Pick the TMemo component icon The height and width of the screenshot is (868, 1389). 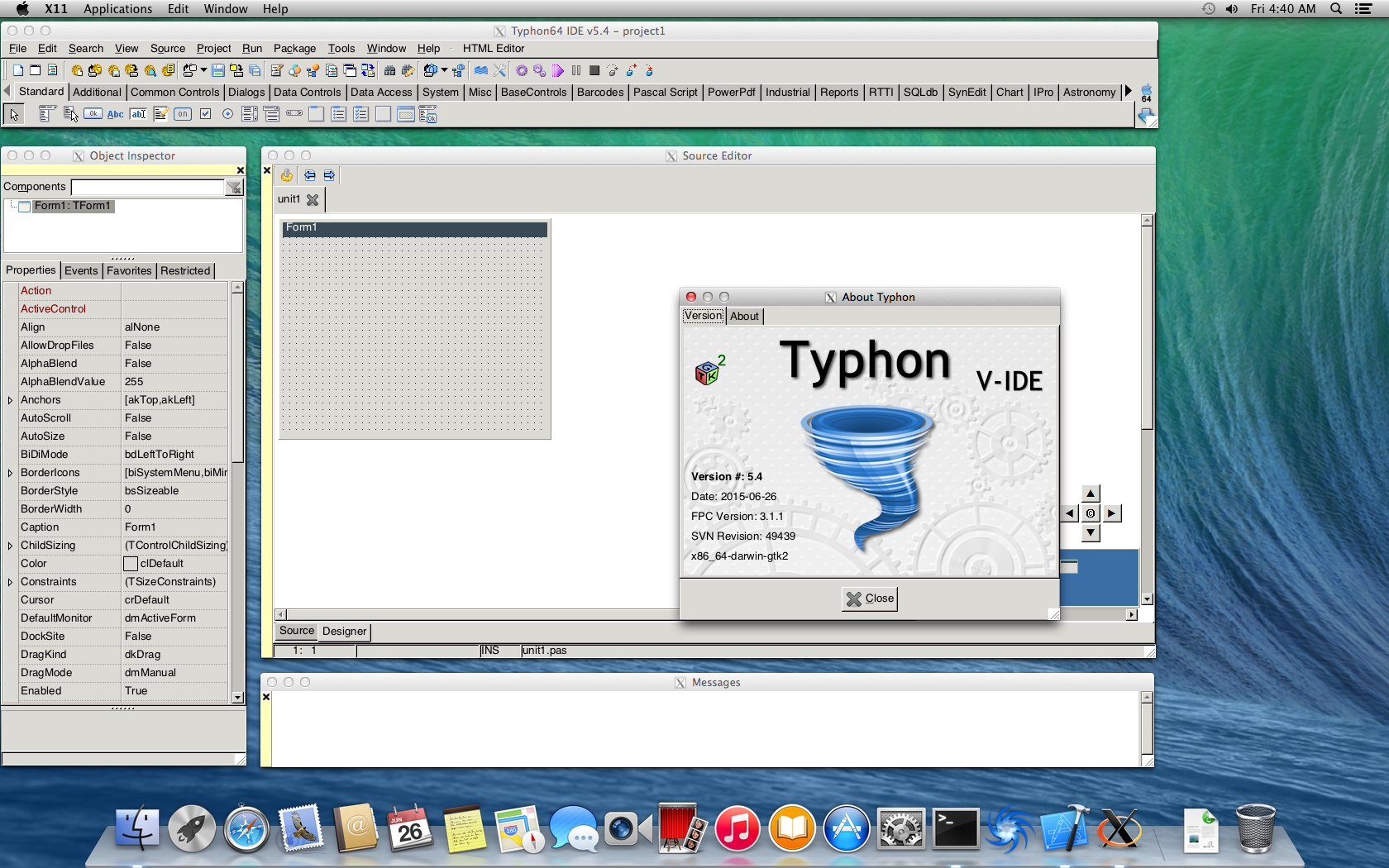point(160,114)
